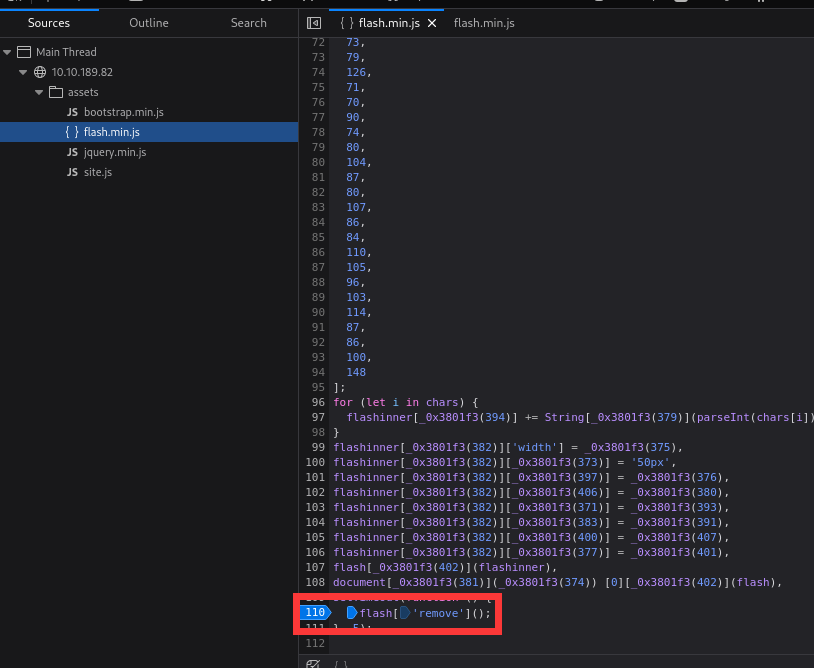Click the JS icon beside jquery.min.js
Viewport: 814px width, 668px height.
[72, 152]
